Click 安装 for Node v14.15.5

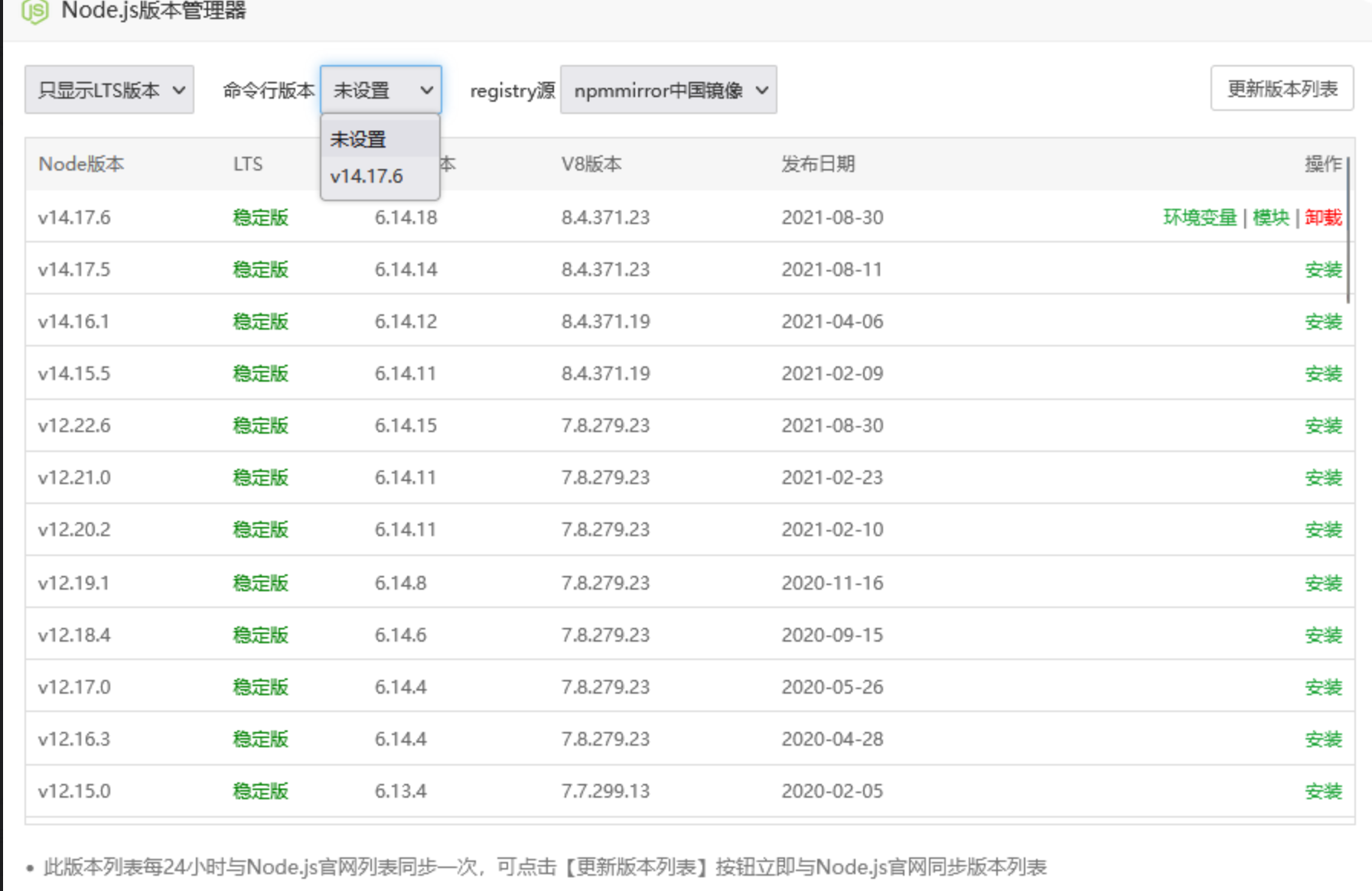(x=1323, y=373)
